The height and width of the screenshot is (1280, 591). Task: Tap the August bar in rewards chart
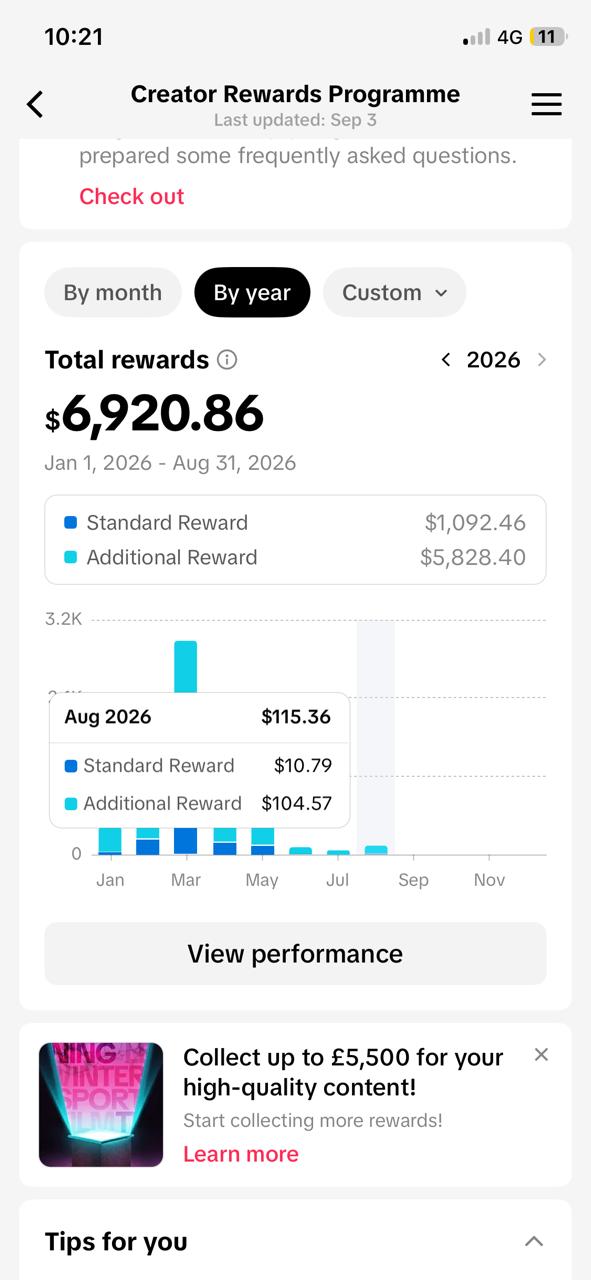click(376, 850)
